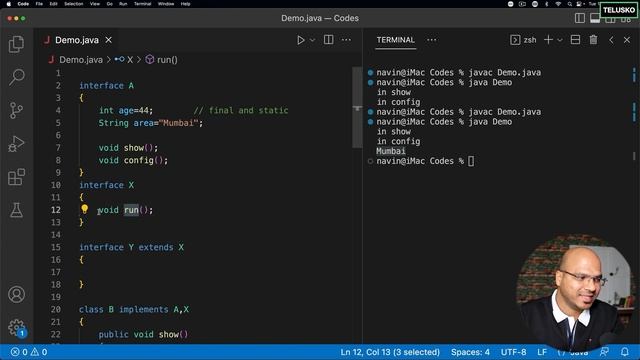This screenshot has width=640, height=360.
Task: Kill terminal with trash icon
Action: click(593, 40)
